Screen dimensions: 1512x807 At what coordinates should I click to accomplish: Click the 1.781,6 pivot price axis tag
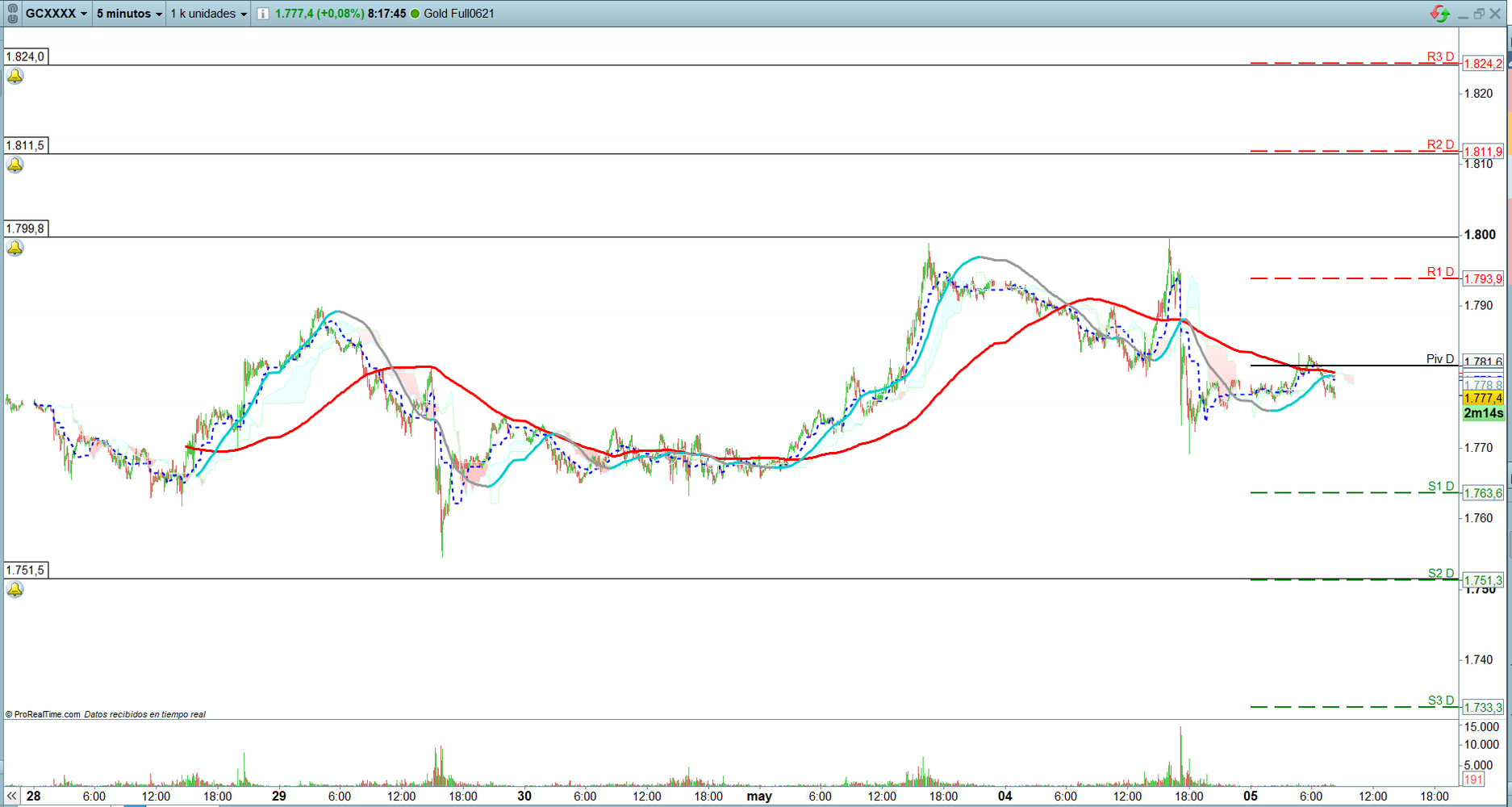[x=1483, y=362]
